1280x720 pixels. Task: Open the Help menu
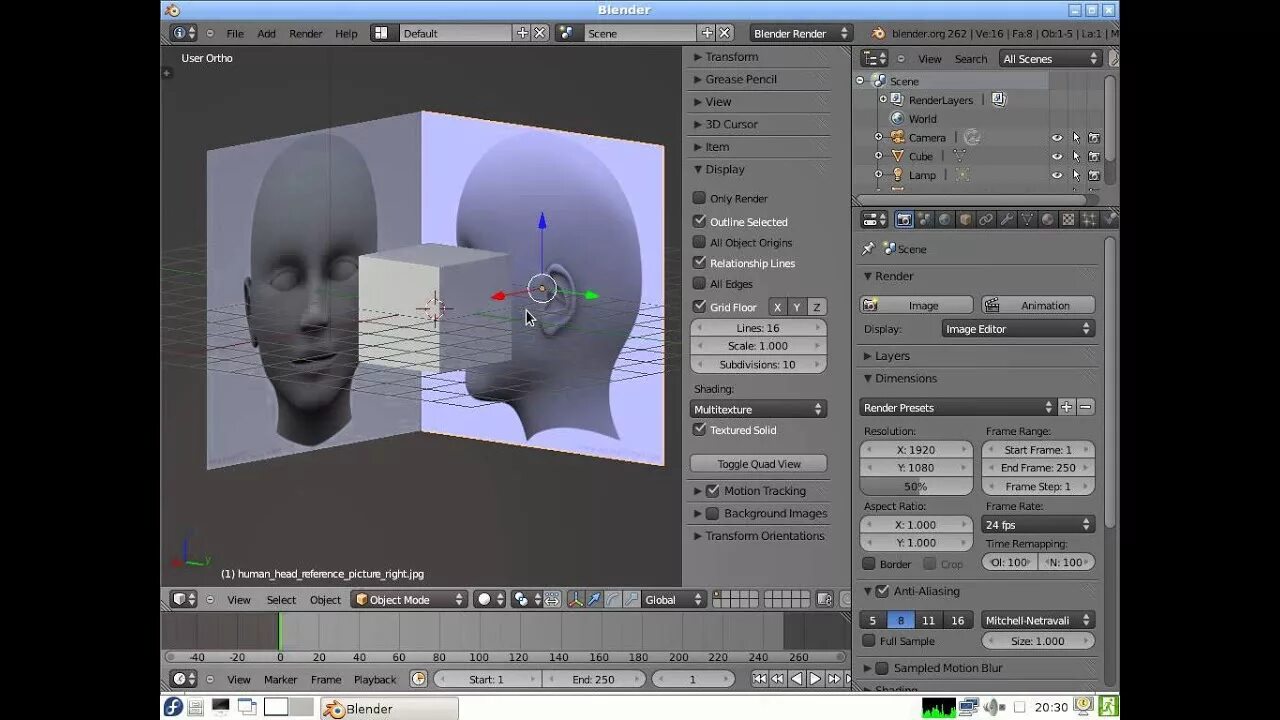click(346, 33)
